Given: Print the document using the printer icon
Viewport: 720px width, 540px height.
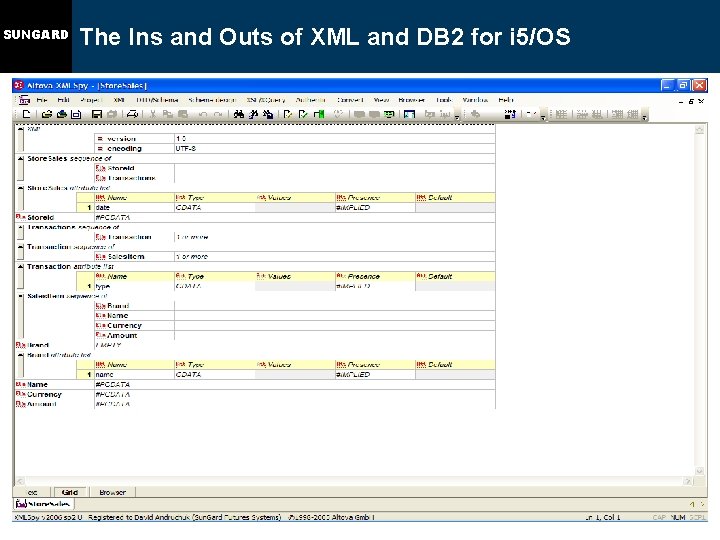Looking at the screenshot, I should [x=132, y=114].
